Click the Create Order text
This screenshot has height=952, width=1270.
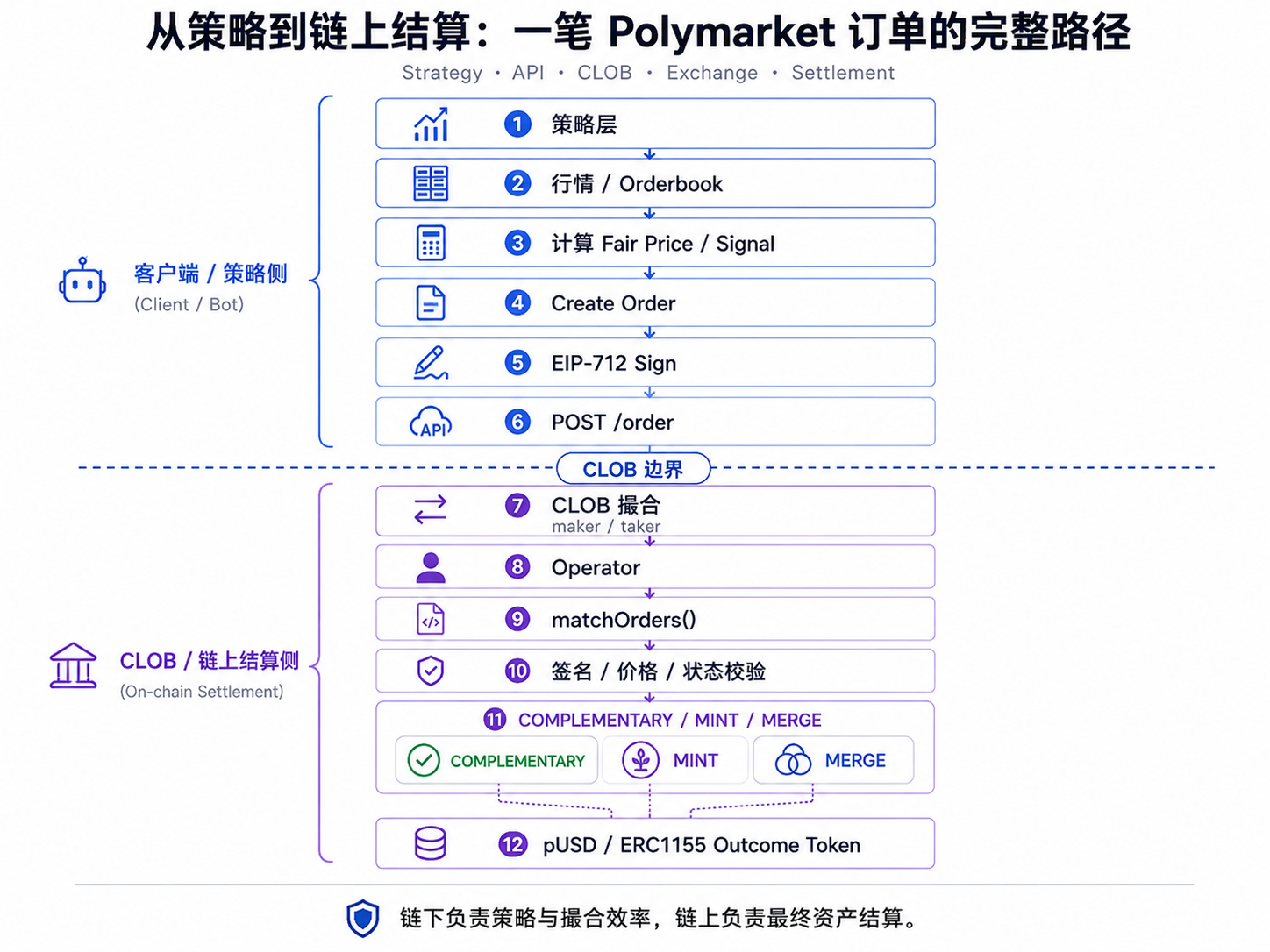(613, 303)
